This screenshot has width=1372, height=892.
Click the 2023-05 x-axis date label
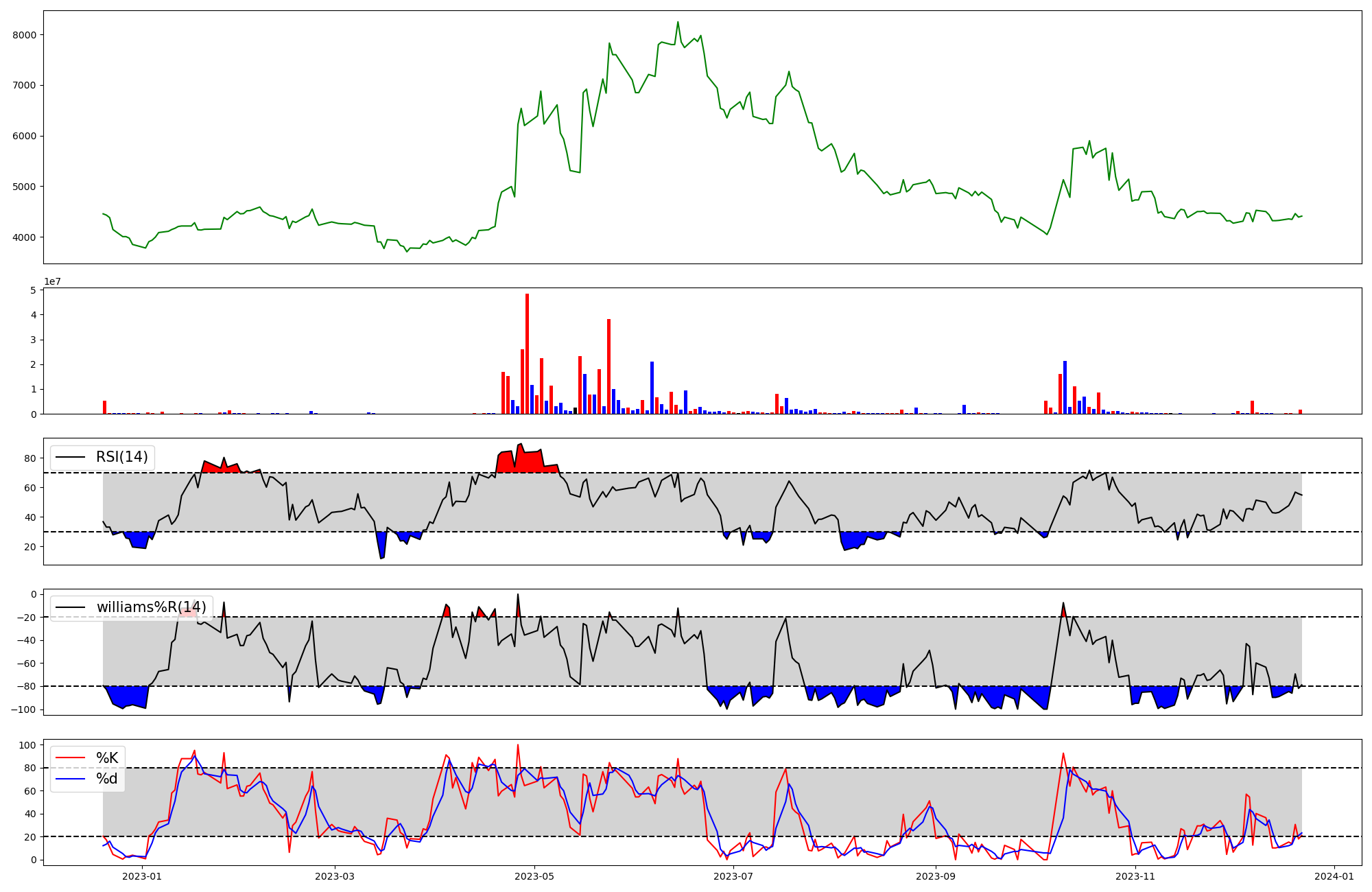(x=534, y=876)
